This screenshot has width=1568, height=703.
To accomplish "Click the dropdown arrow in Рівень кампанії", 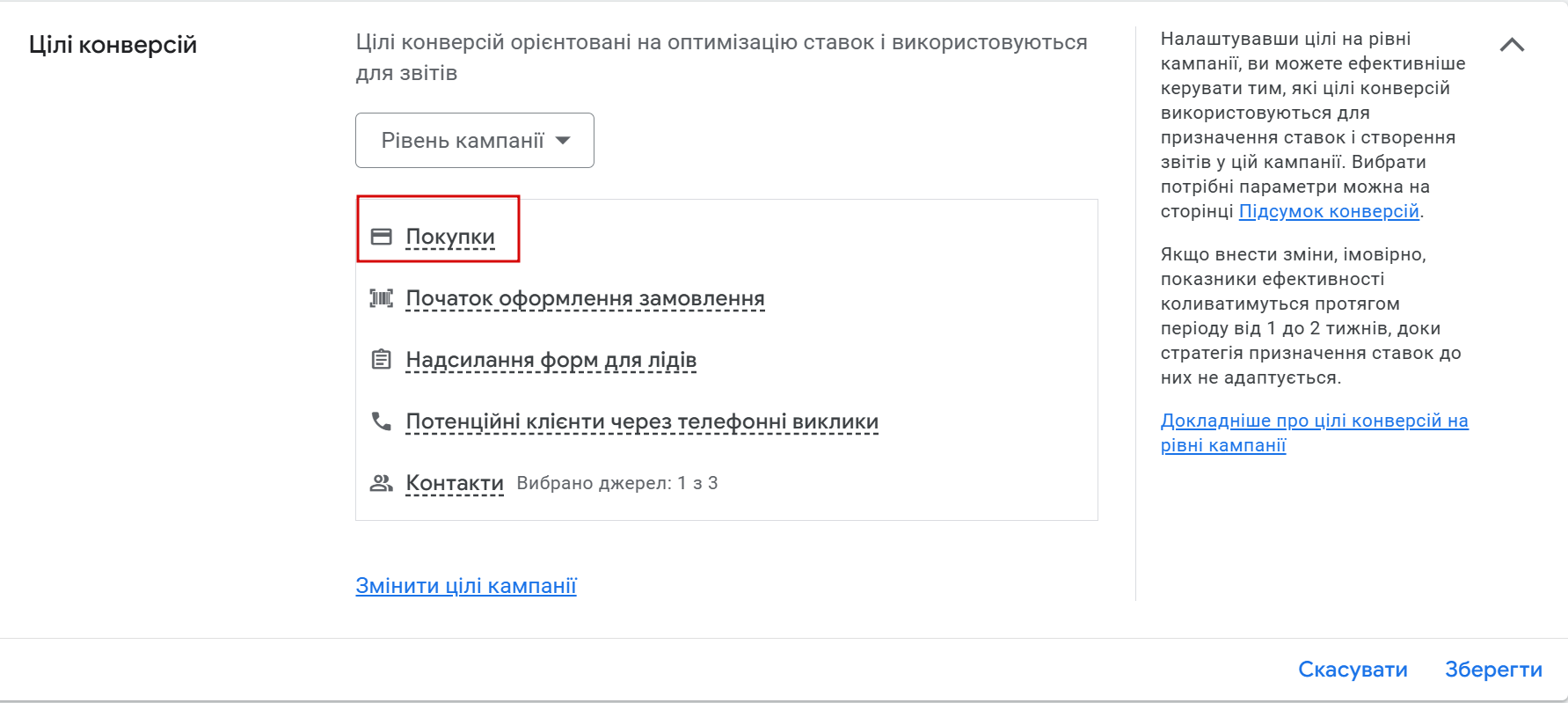I will [x=563, y=141].
